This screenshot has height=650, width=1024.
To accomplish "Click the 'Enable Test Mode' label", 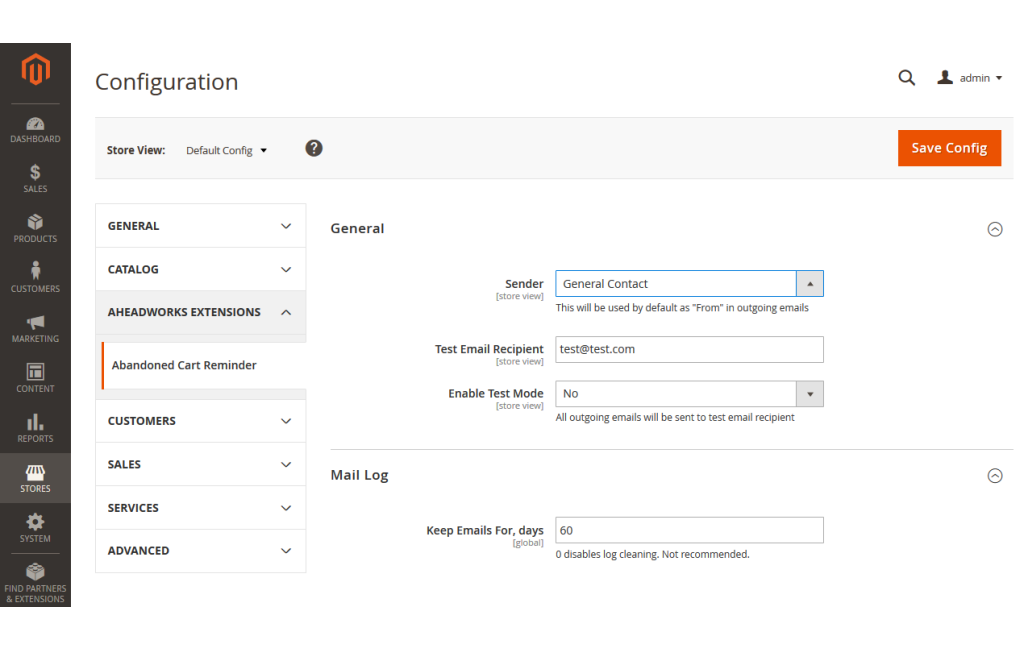I will (496, 393).
